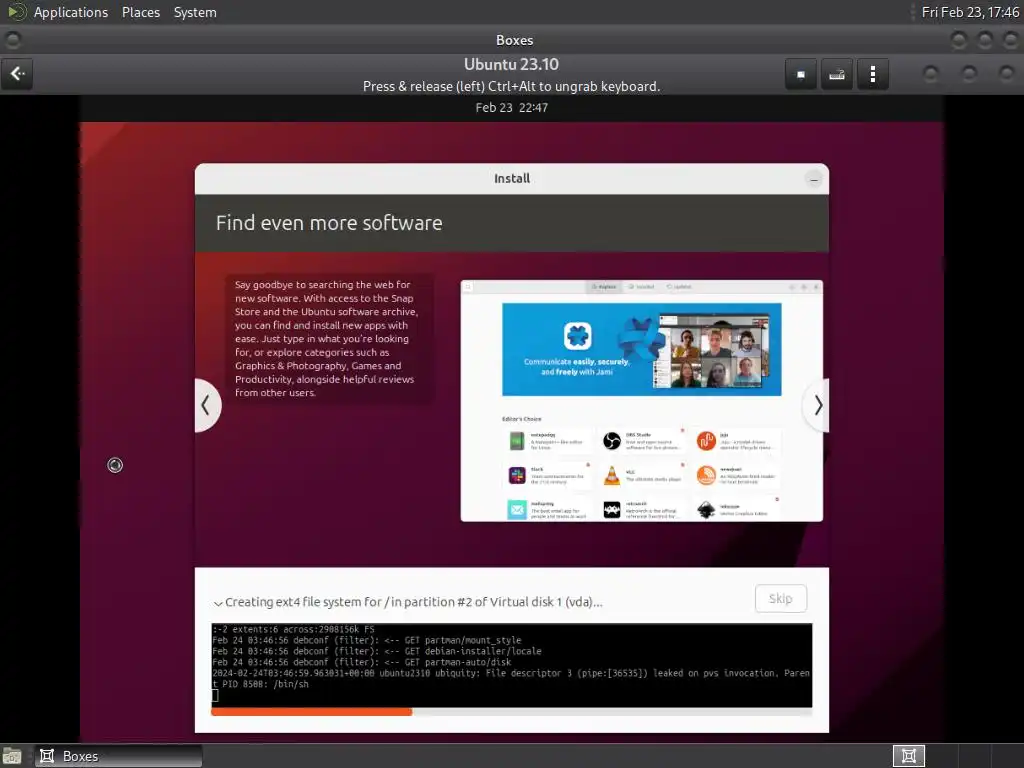Click the show desktop icon in bottom panel
The image size is (1024, 768).
pos(12,756)
